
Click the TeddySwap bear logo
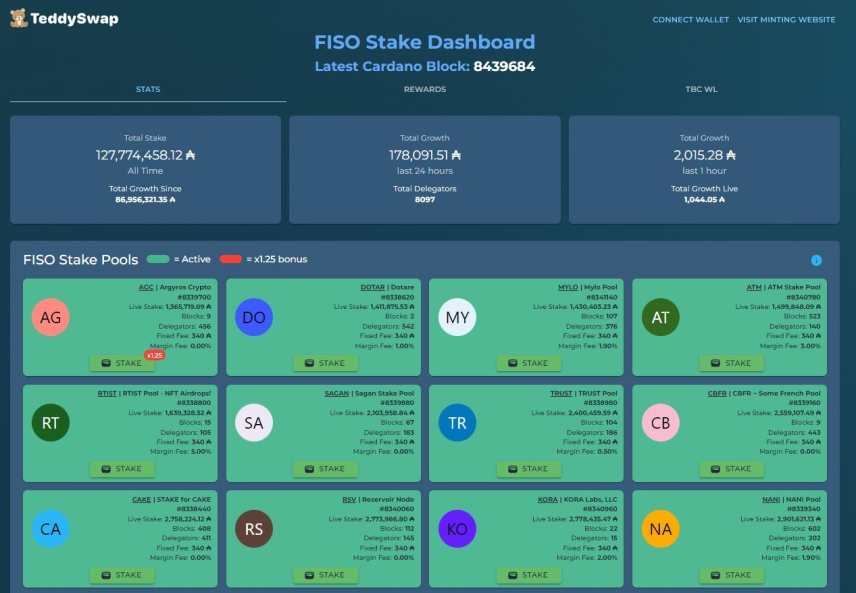(19, 18)
